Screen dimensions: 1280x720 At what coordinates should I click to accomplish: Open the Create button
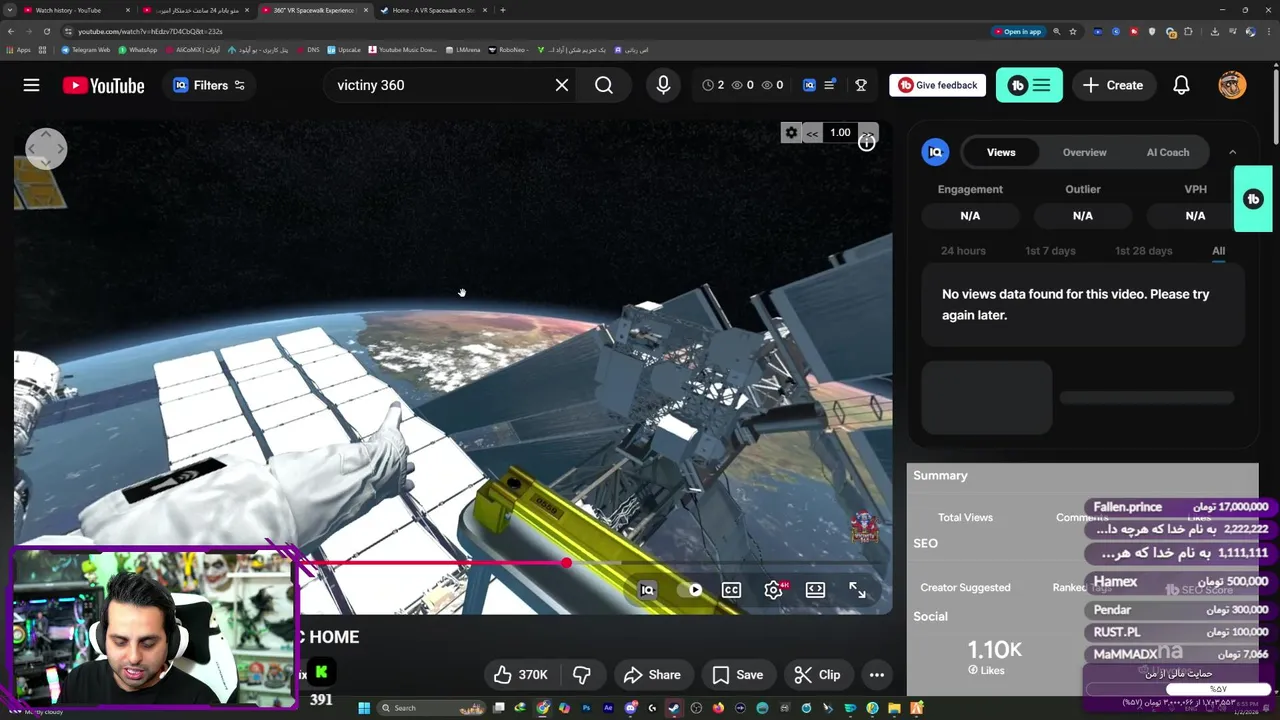tap(1113, 85)
